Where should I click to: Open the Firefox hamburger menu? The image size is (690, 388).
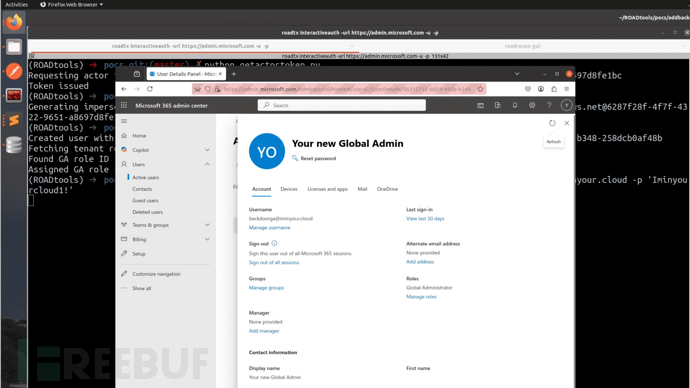pos(567,89)
